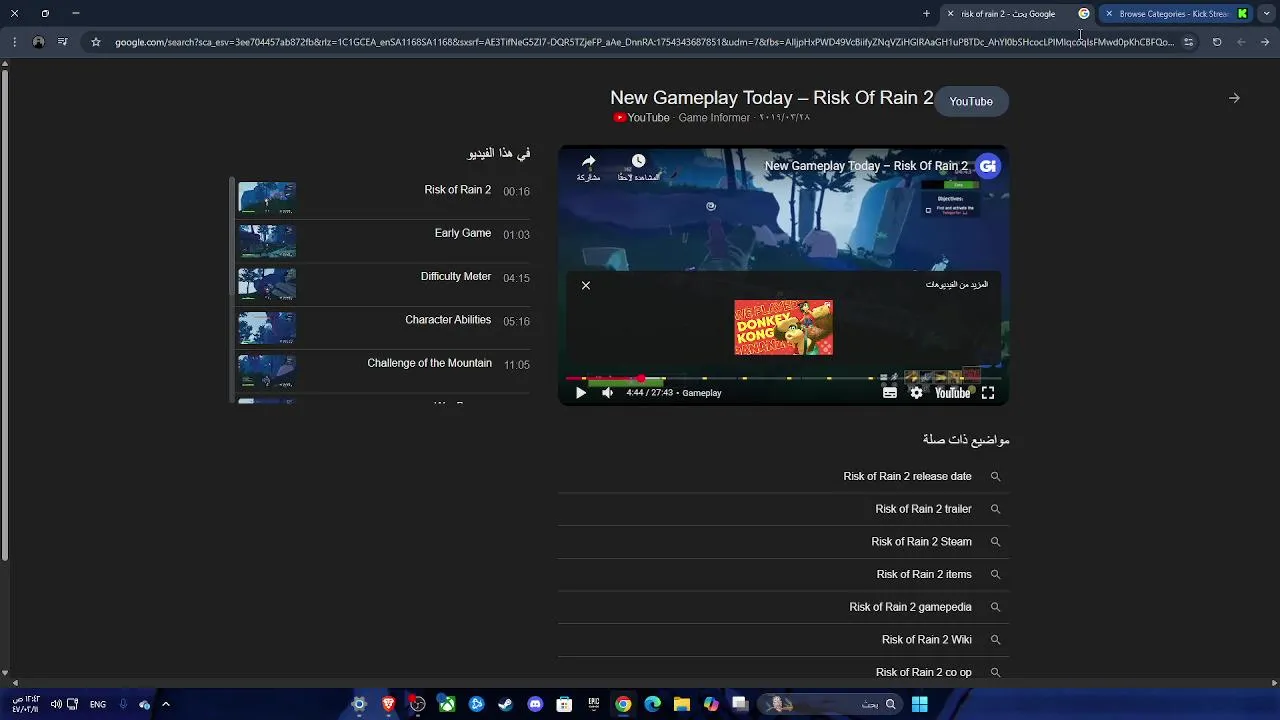Search Risk of Rain 2 trailer

click(784, 509)
